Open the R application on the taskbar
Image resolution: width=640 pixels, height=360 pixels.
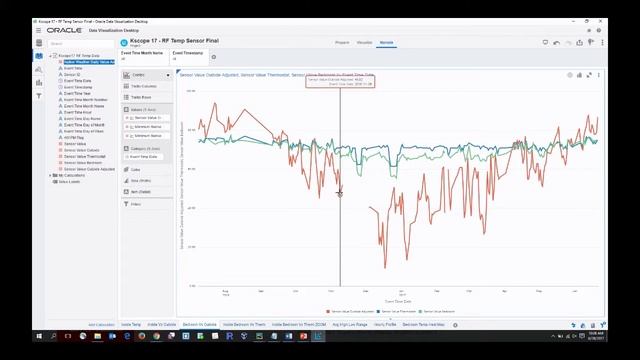(229, 336)
